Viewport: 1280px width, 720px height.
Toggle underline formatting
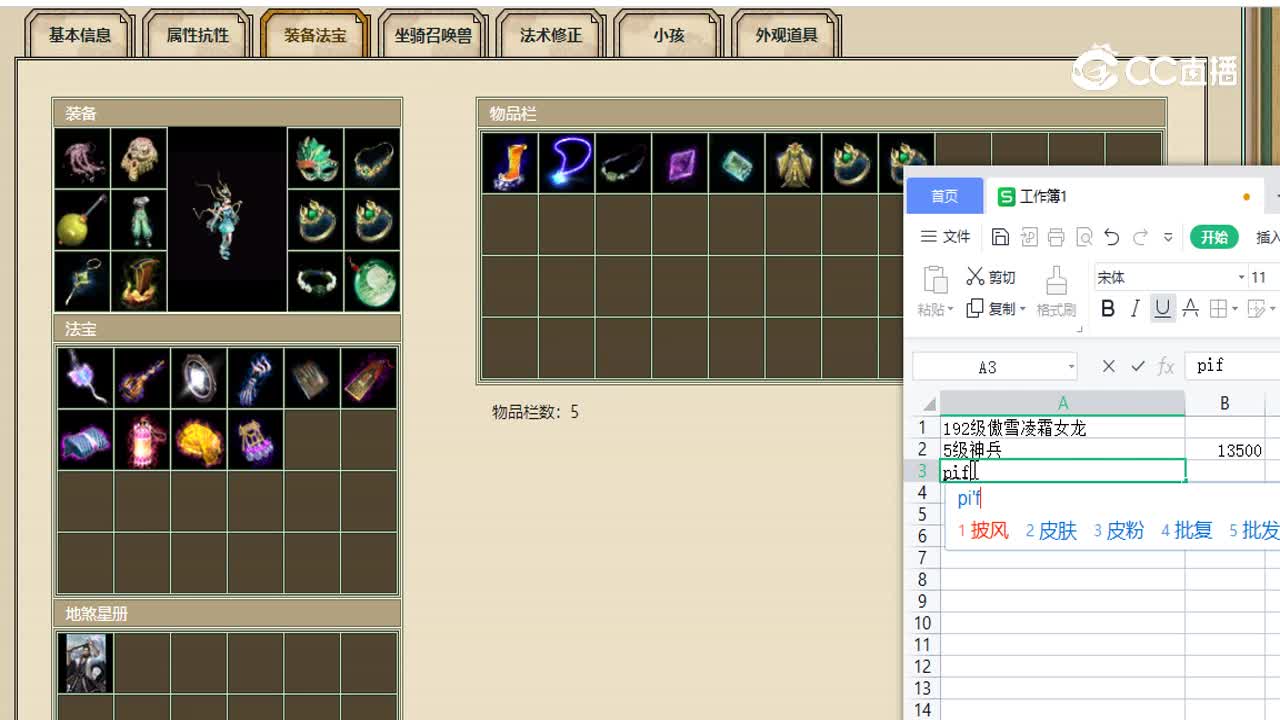(1162, 309)
